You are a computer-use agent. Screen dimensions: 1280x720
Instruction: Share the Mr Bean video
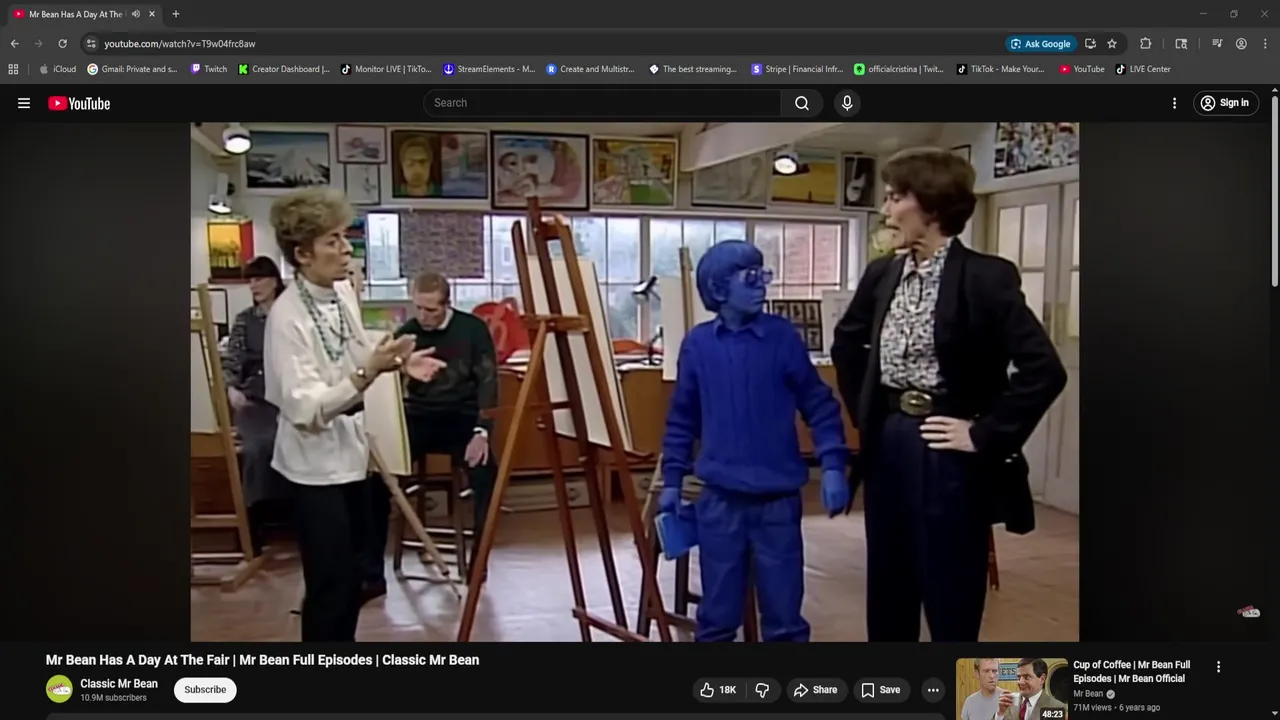tap(815, 690)
